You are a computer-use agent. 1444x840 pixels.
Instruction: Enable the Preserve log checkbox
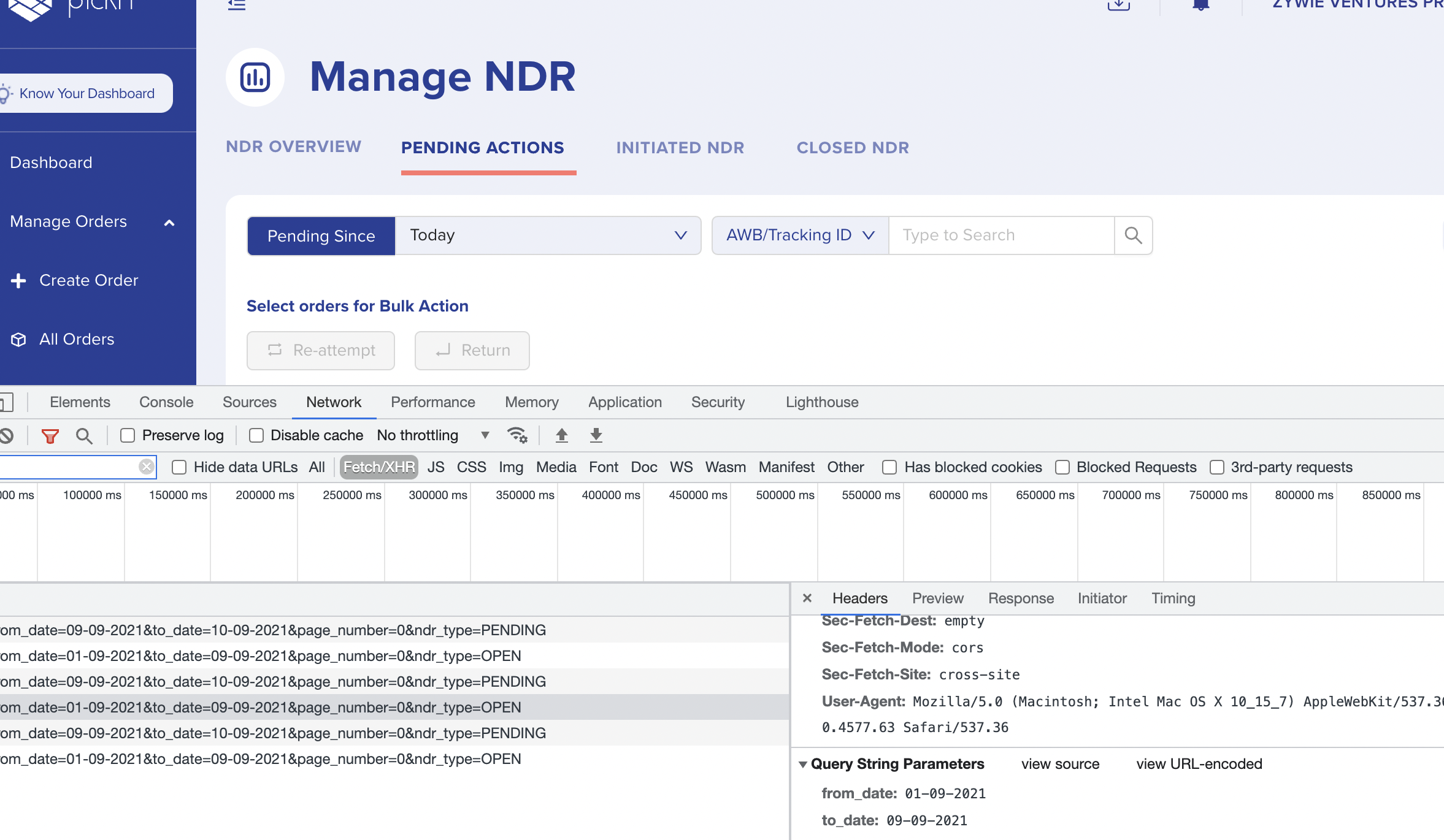(x=128, y=435)
